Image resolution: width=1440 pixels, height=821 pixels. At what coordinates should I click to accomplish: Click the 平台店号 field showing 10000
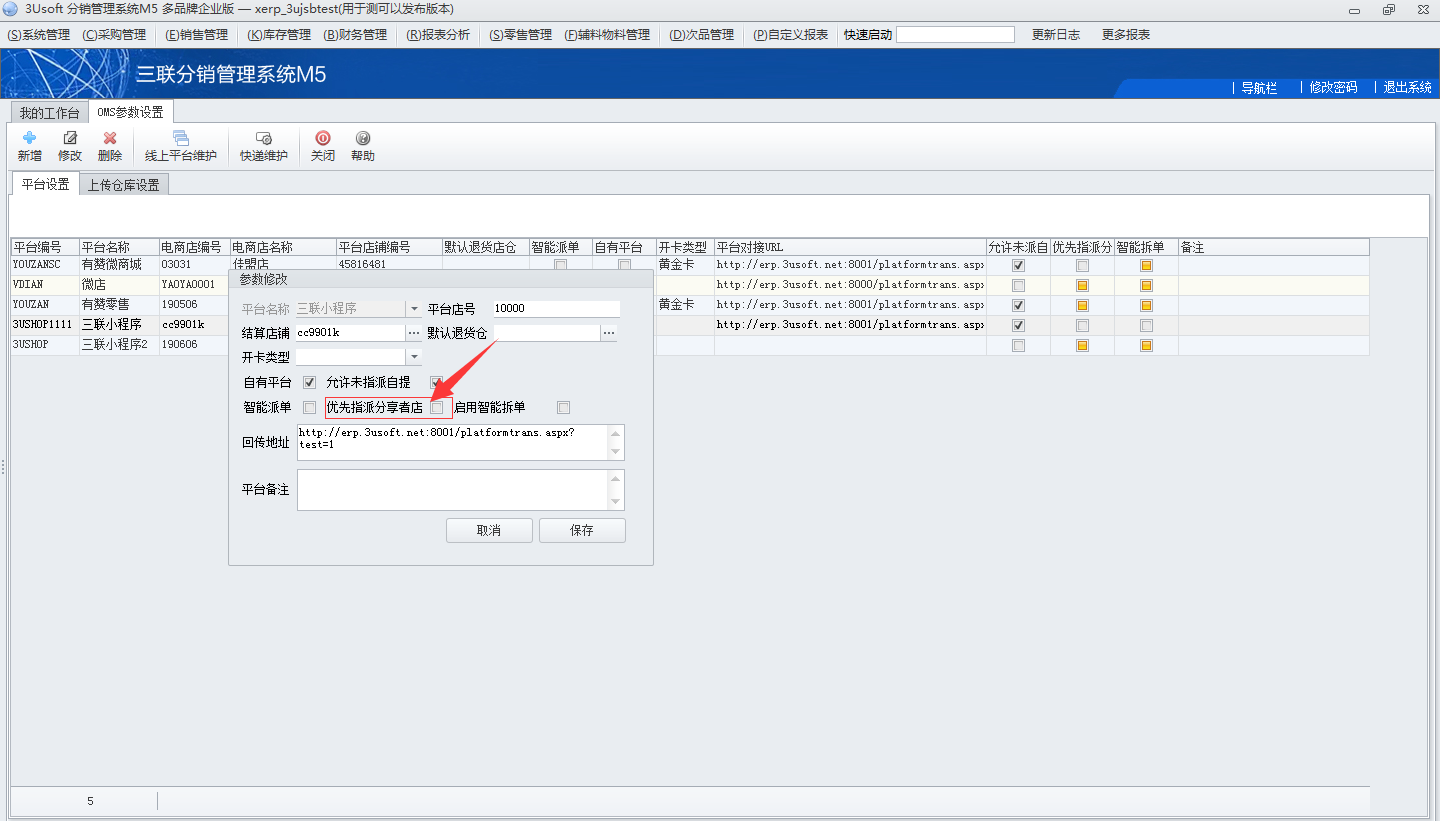(556, 309)
